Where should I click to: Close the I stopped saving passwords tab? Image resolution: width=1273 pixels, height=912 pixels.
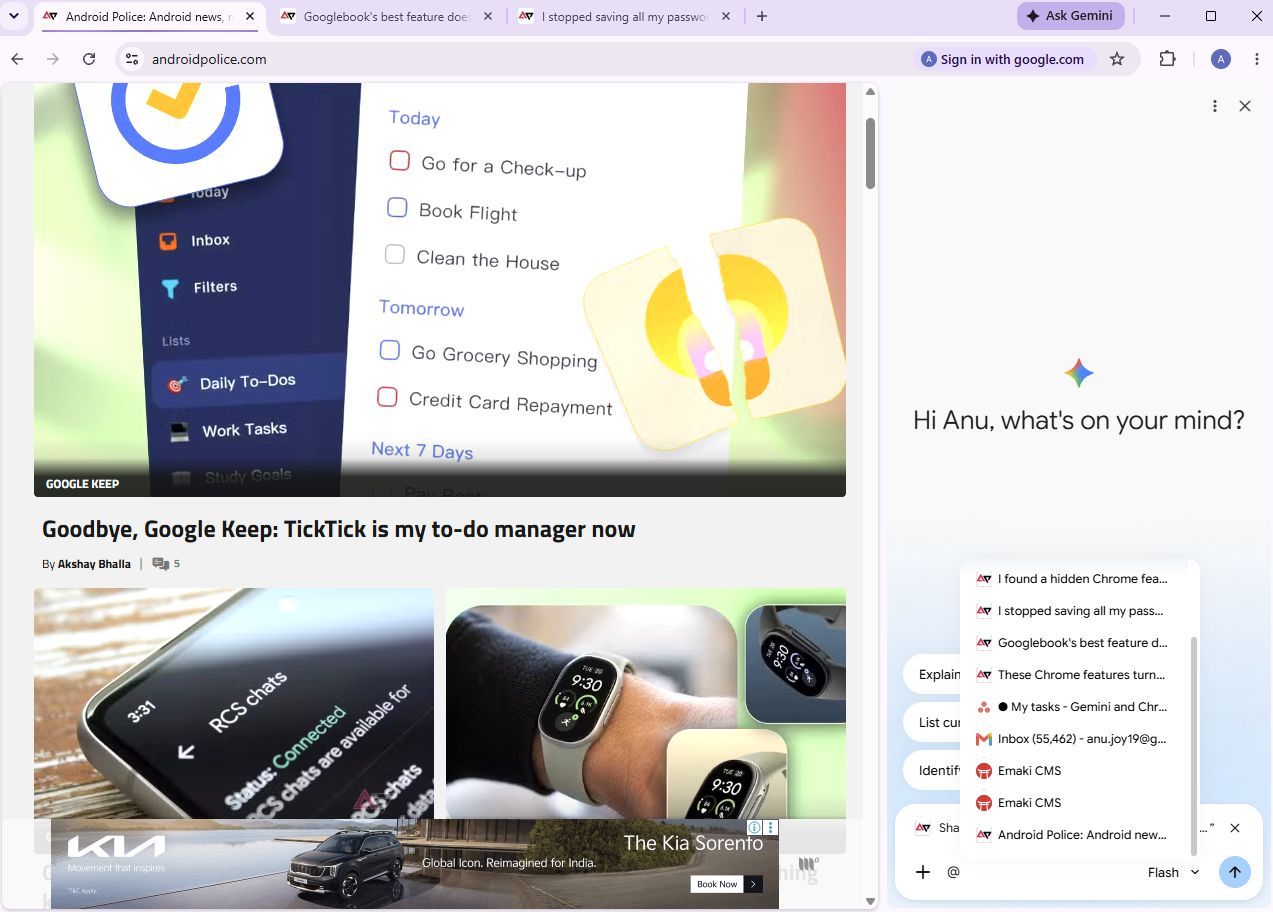726,17
